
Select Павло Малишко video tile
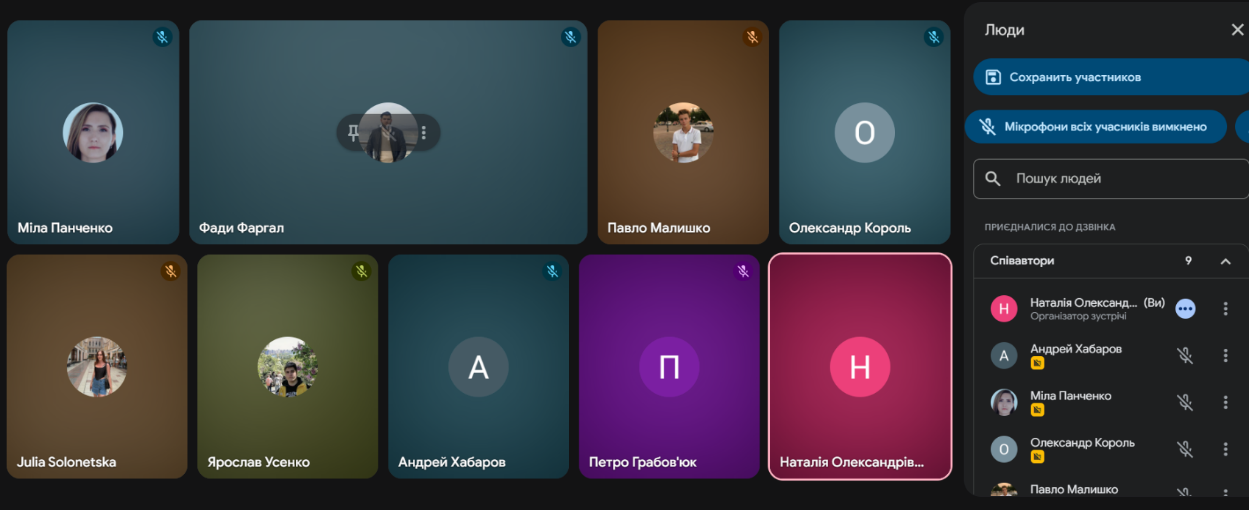(x=683, y=132)
